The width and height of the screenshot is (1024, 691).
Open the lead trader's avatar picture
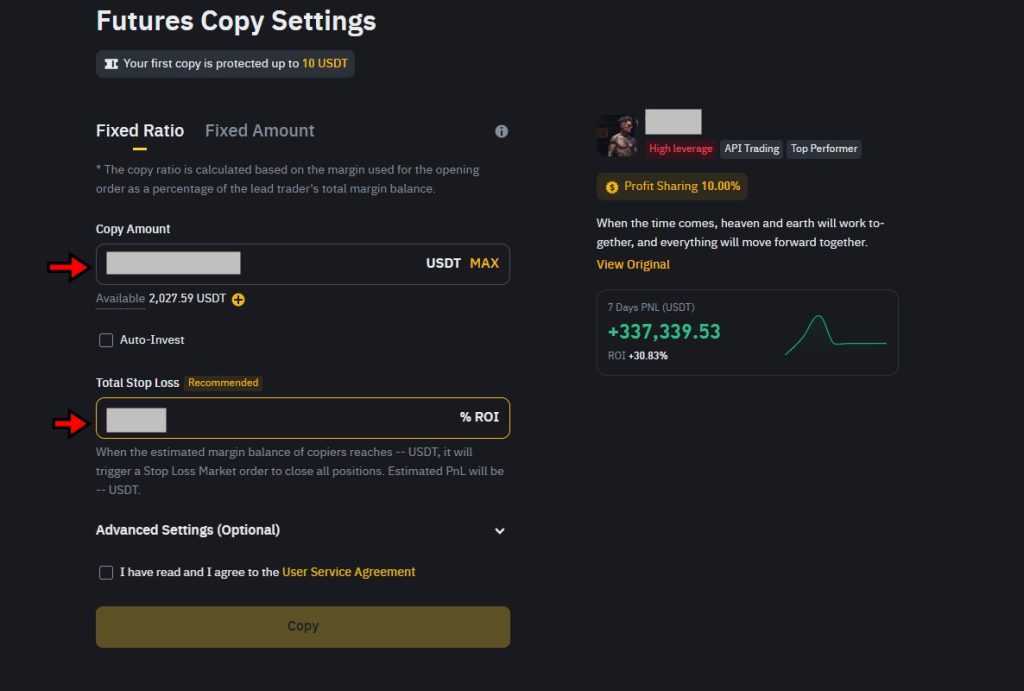617,136
